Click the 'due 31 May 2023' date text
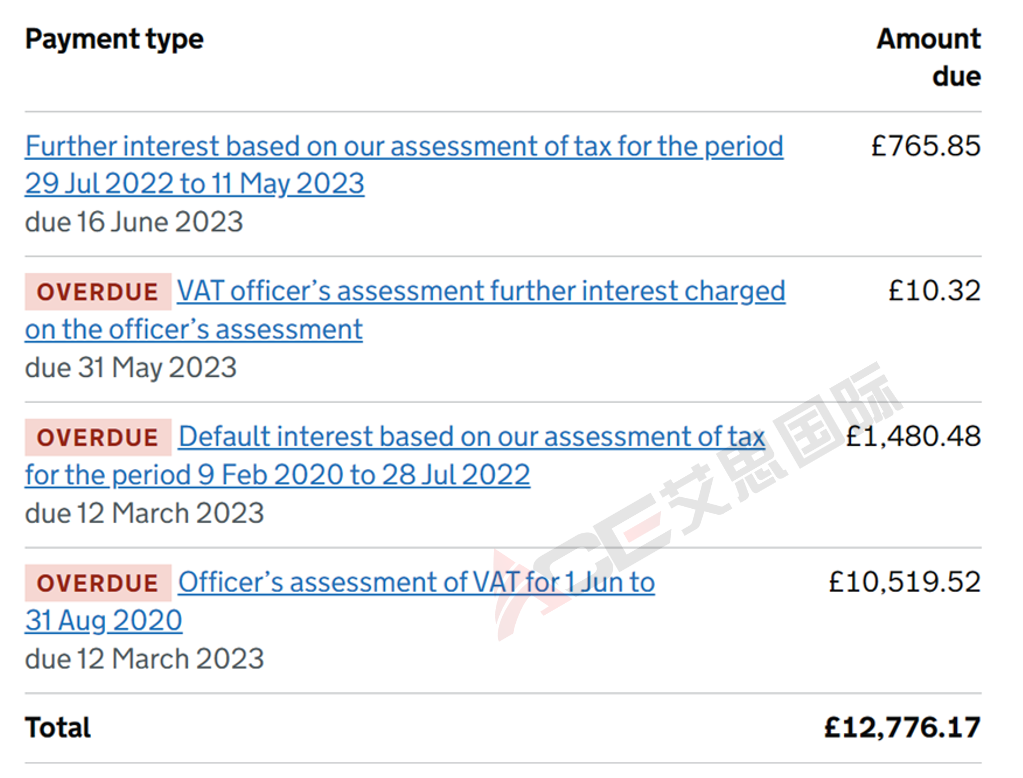This screenshot has width=1023, height=778. pyautogui.click(x=130, y=367)
